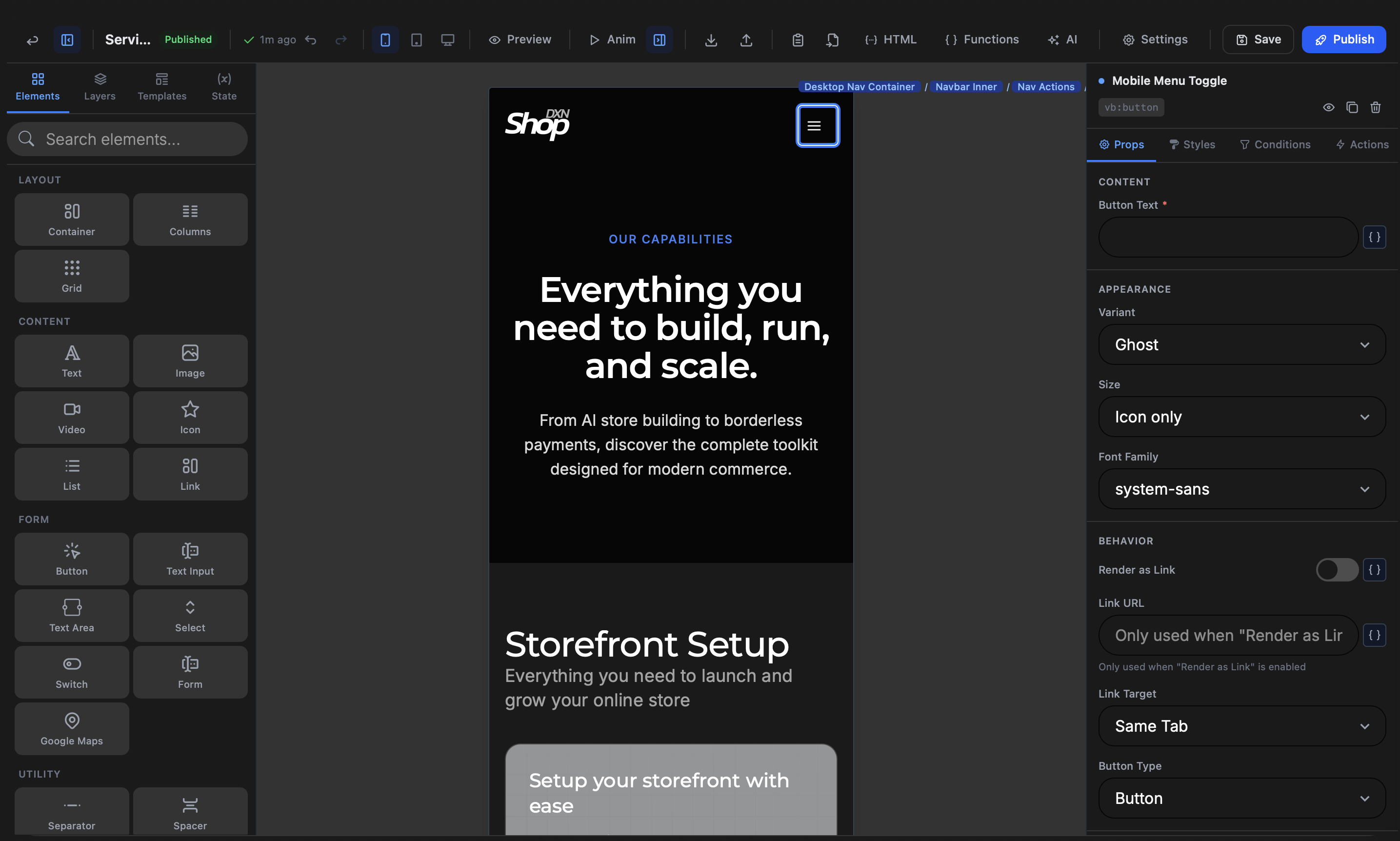The width and height of the screenshot is (1400, 841).
Task: Select the Text Input element
Action: tap(190, 559)
